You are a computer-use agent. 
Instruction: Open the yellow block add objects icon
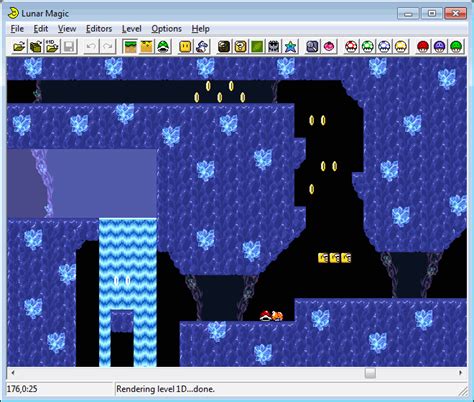(x=185, y=46)
